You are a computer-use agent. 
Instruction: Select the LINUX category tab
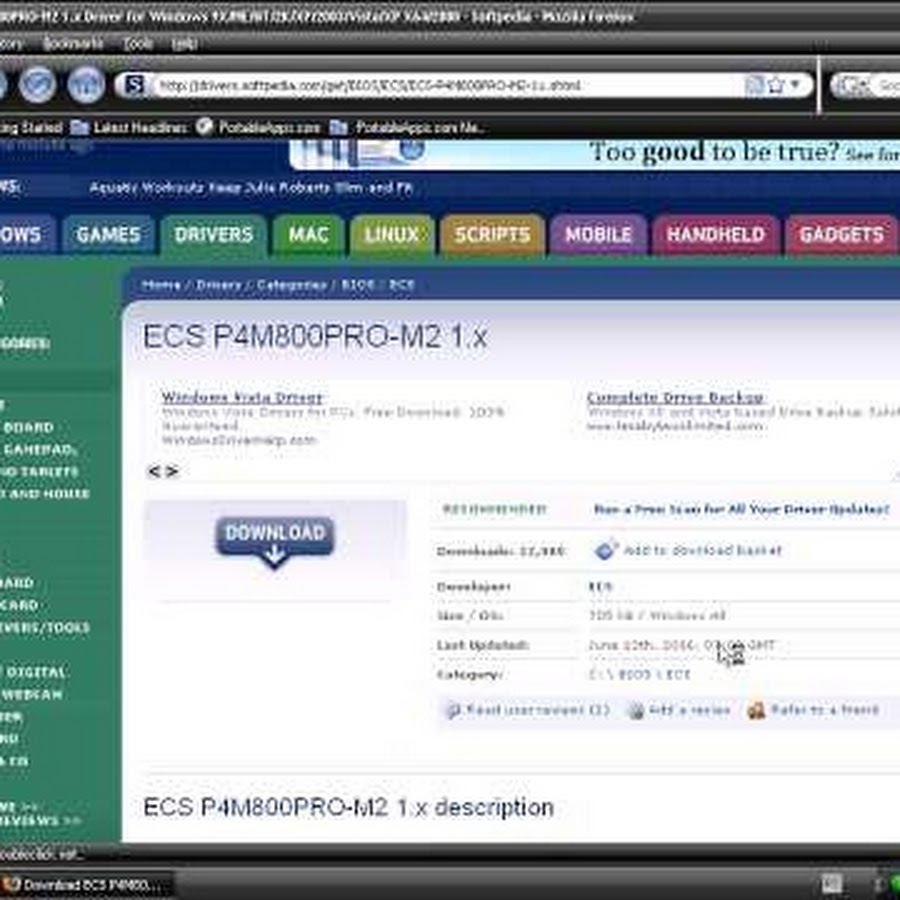pyautogui.click(x=391, y=235)
